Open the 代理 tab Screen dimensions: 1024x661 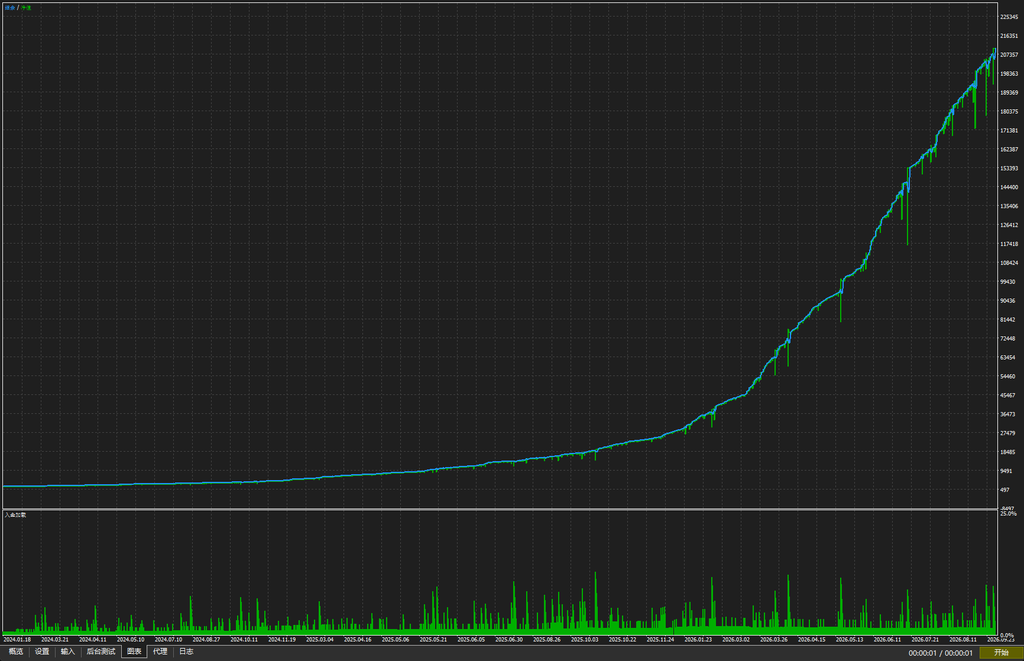(x=160, y=652)
